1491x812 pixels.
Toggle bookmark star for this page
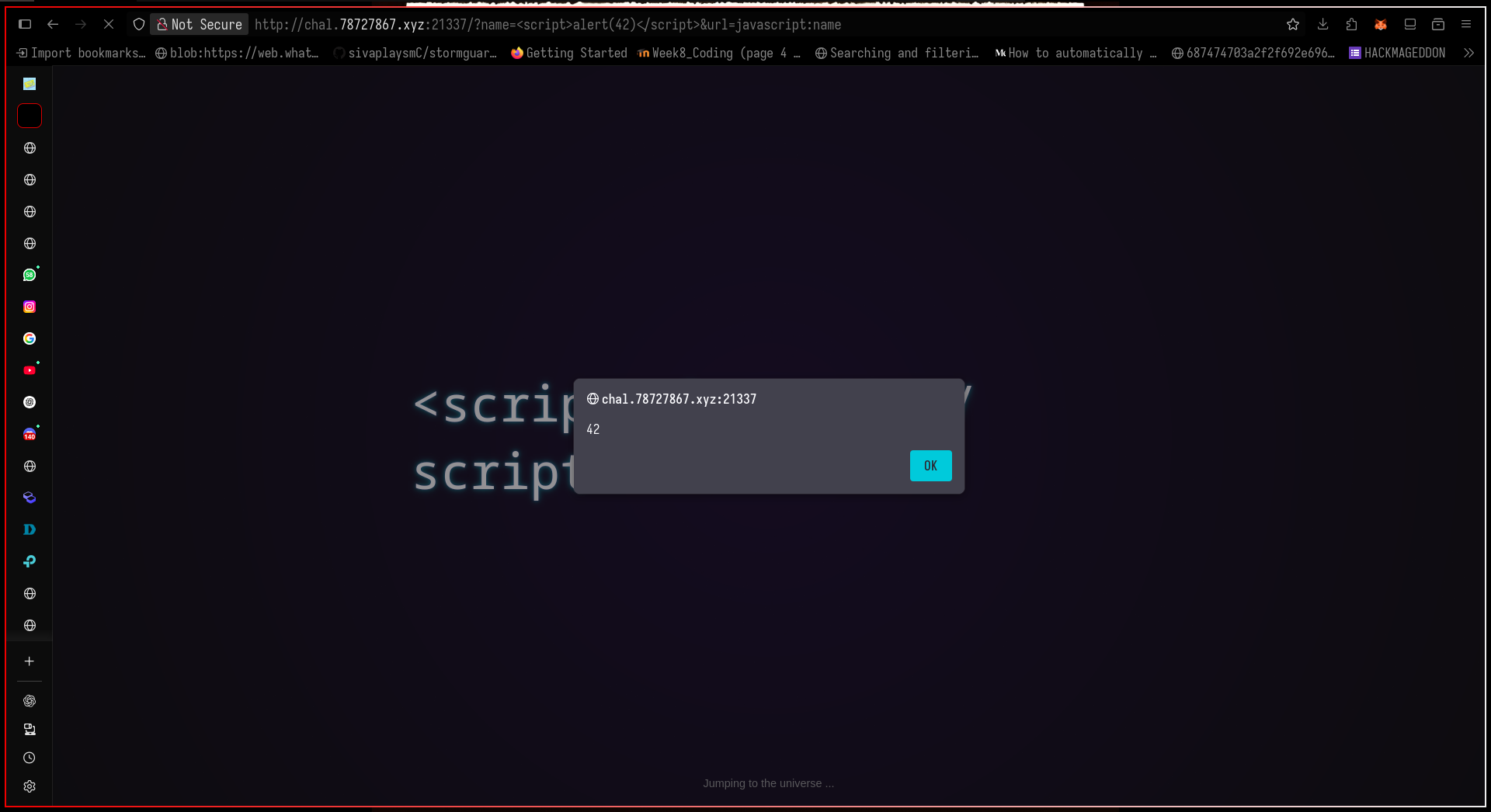[1293, 25]
